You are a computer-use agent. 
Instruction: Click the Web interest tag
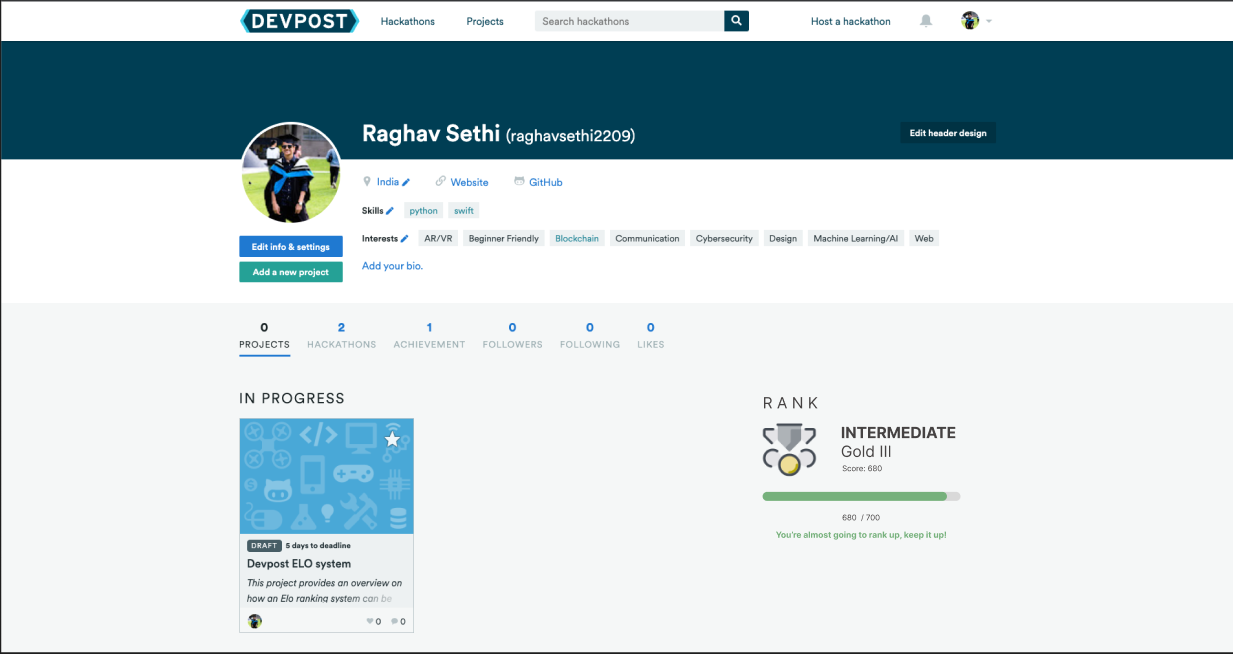(924, 239)
